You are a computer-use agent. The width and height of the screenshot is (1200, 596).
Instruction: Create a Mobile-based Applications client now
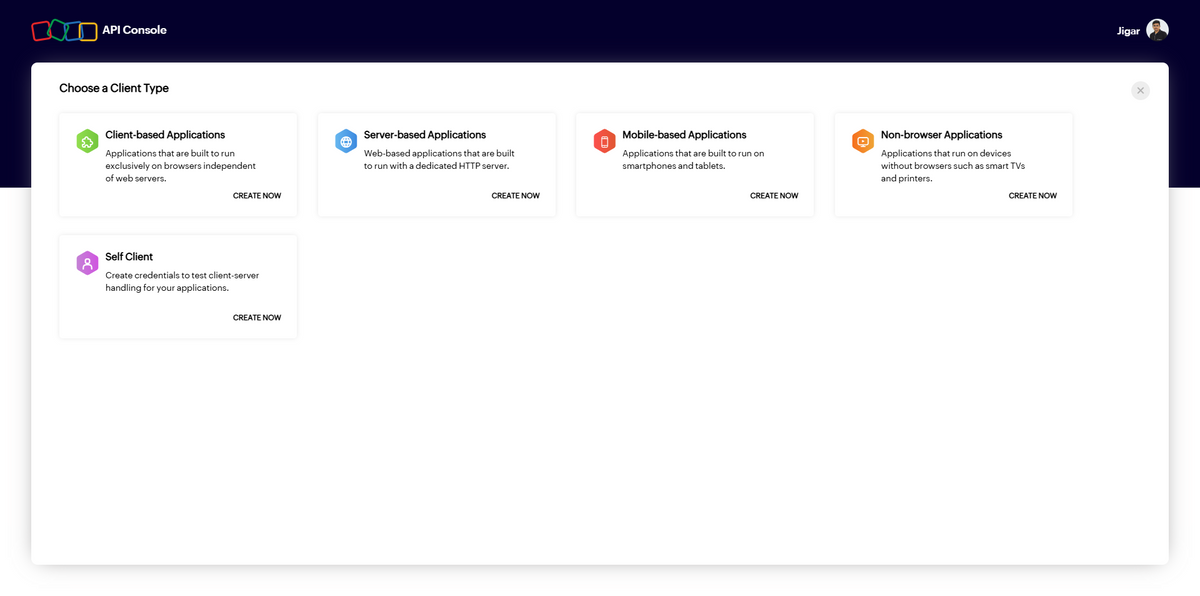click(x=774, y=196)
